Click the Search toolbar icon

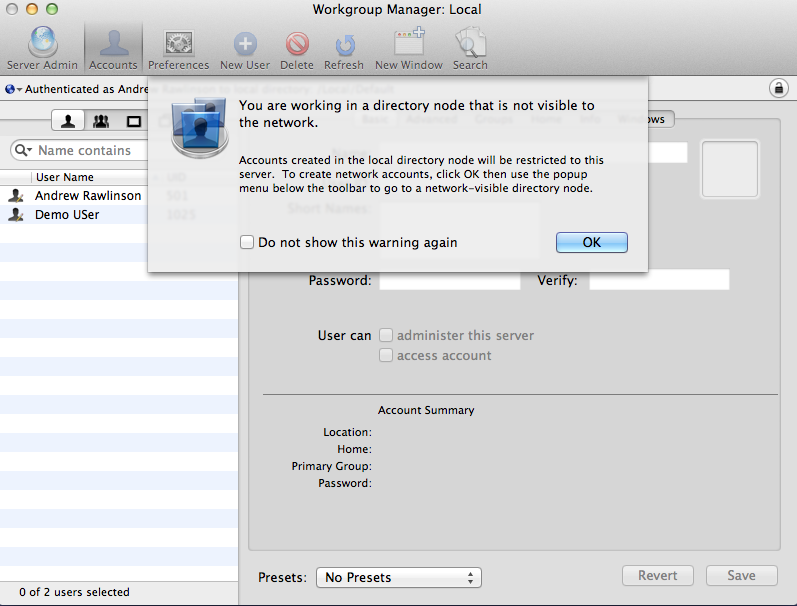(470, 49)
